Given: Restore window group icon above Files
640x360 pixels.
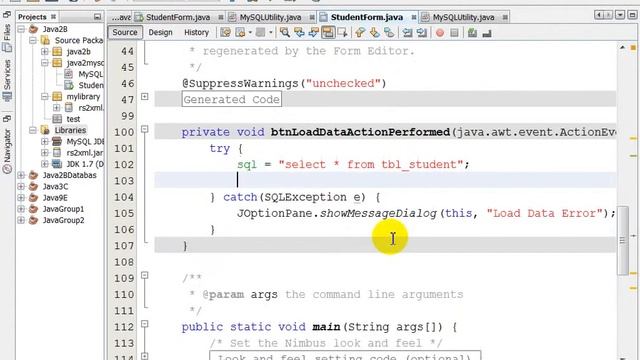Looking at the screenshot, I should pos(7,15).
